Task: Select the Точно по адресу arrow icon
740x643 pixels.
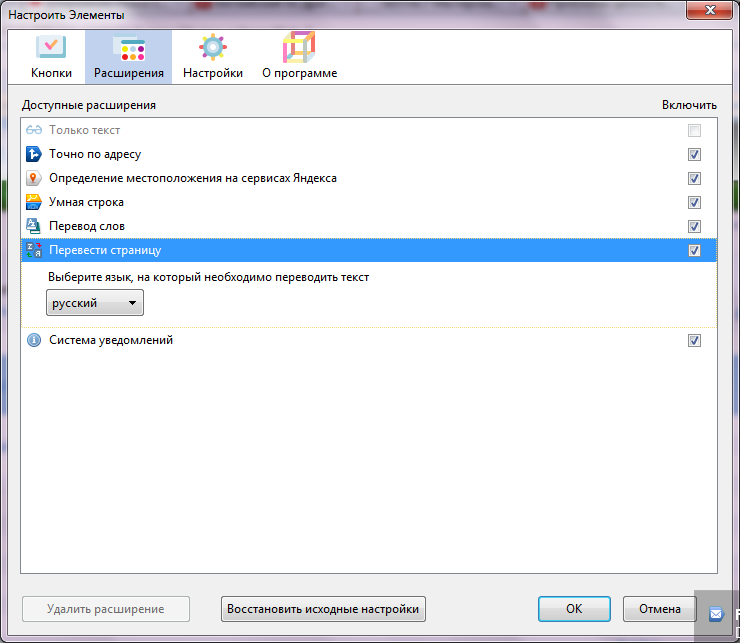Action: pos(34,154)
